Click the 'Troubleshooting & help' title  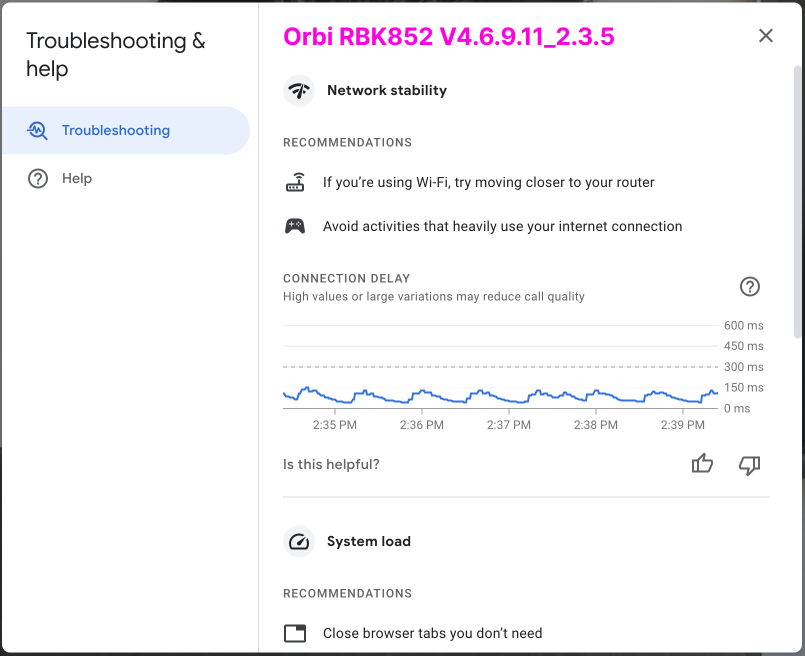coord(116,54)
